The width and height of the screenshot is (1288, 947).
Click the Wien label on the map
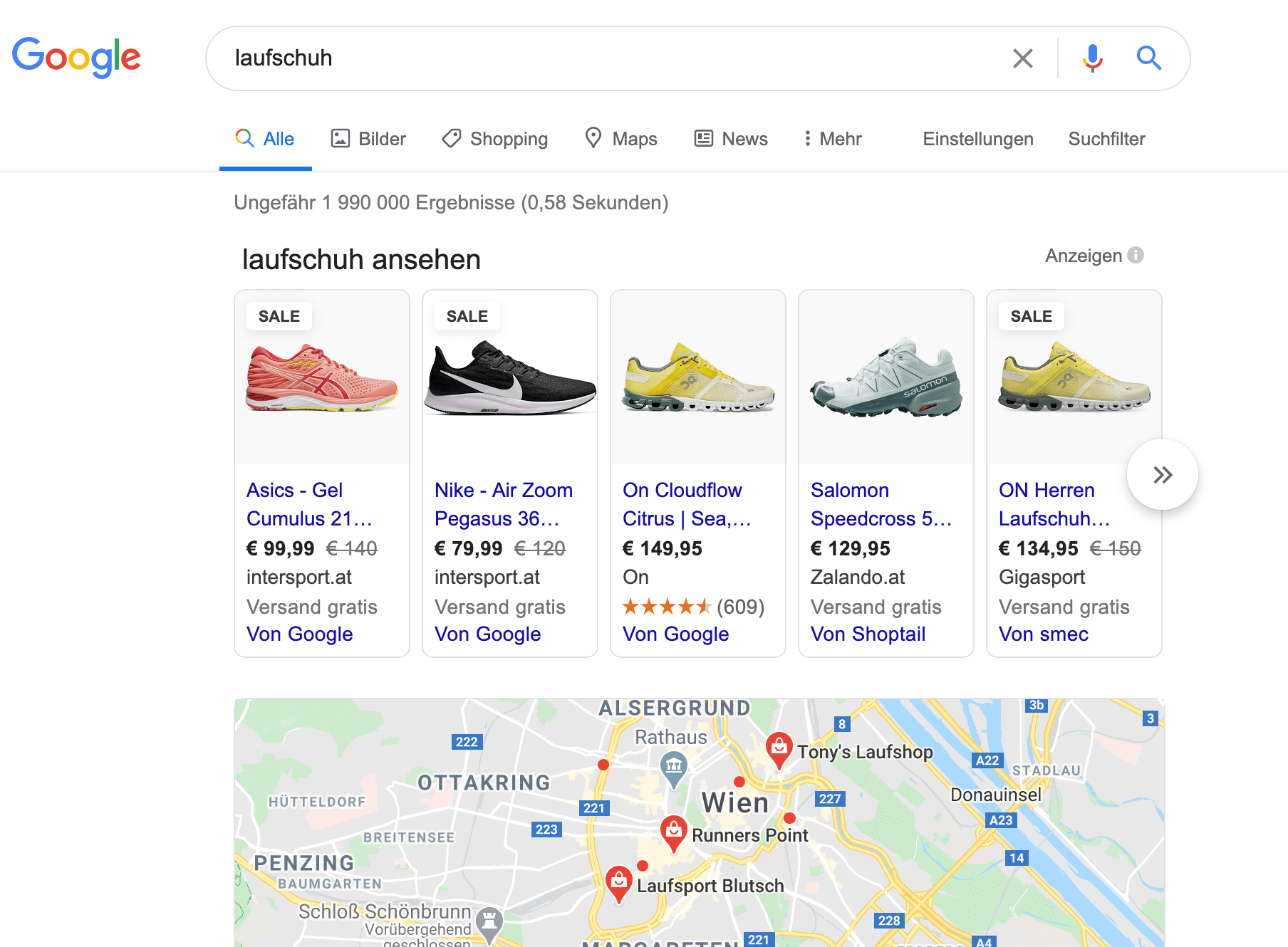[735, 802]
